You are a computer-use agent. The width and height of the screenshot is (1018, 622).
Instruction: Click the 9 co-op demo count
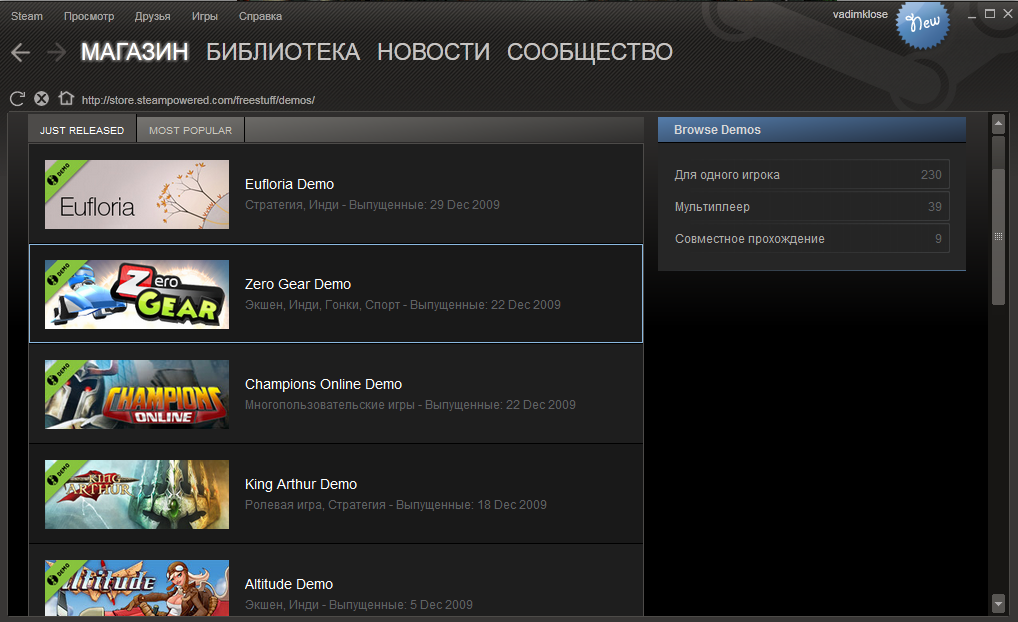tap(938, 238)
